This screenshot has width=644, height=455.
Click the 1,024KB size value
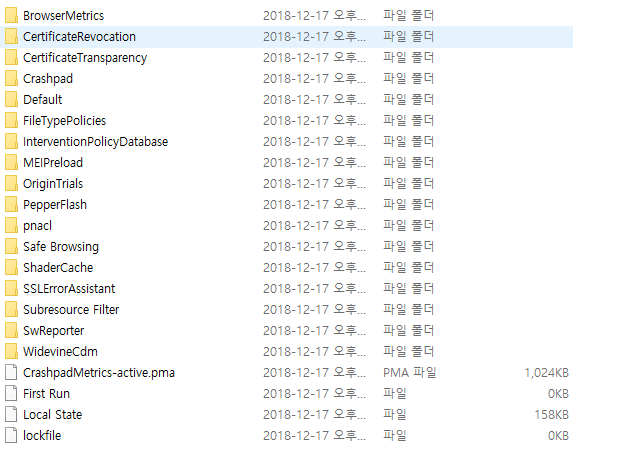coord(547,373)
